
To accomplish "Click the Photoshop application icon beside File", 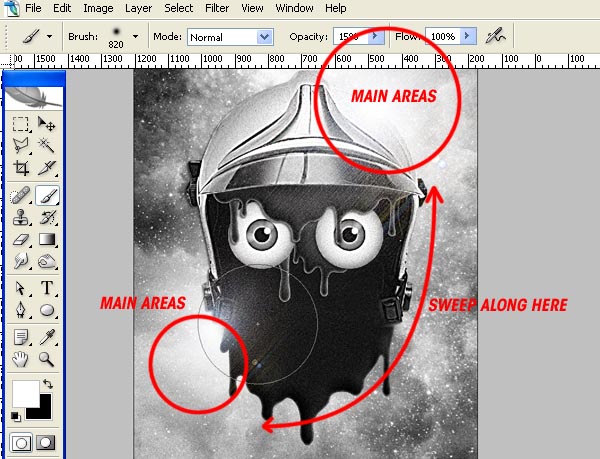I will pos(11,9).
